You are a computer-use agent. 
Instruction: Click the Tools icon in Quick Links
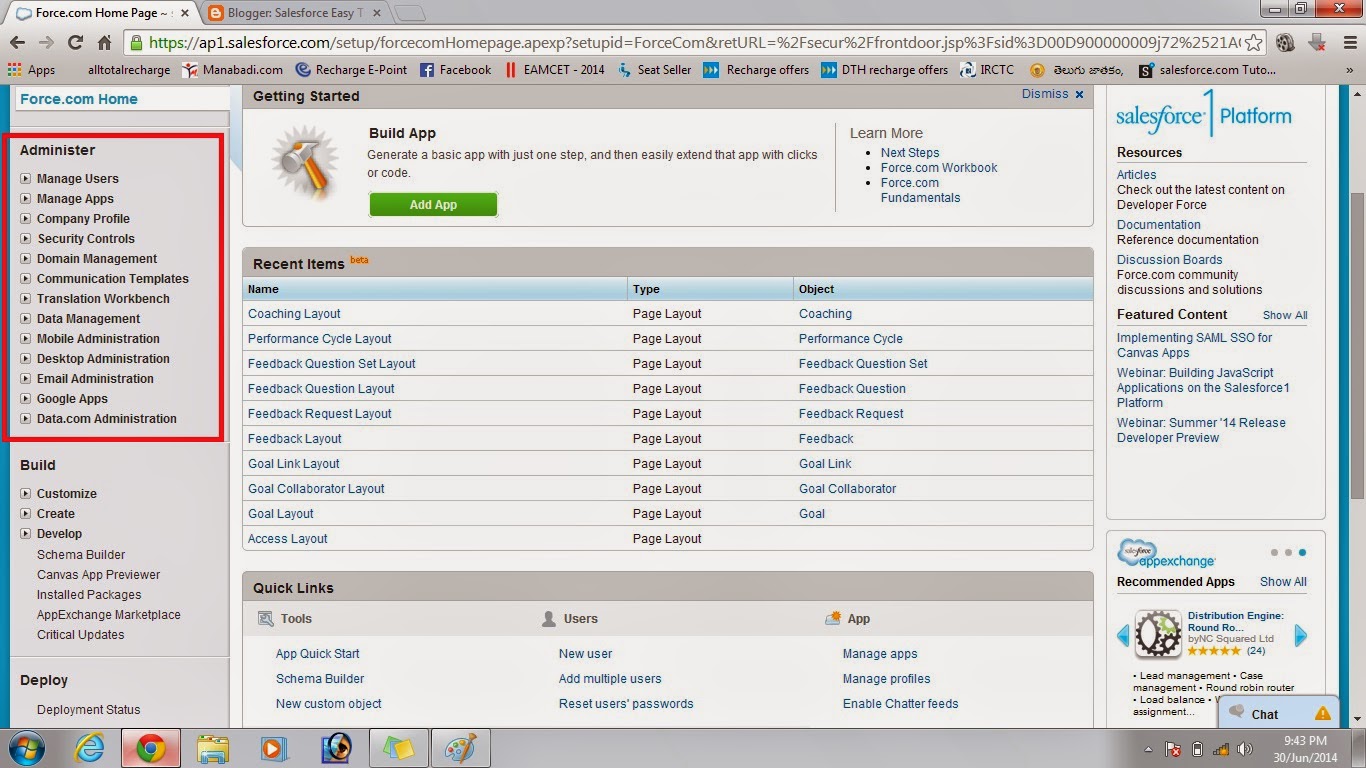[x=265, y=618]
